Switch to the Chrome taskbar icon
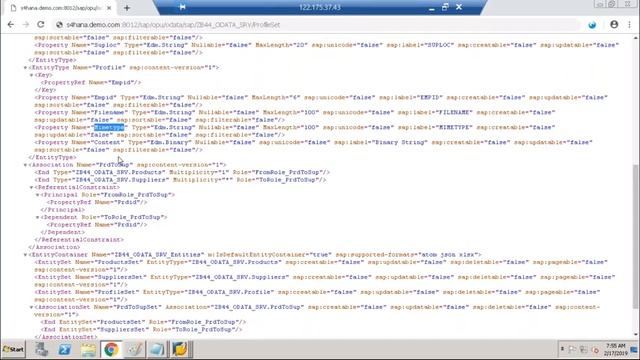Image resolution: width=640 pixels, height=360 pixels. (111, 349)
